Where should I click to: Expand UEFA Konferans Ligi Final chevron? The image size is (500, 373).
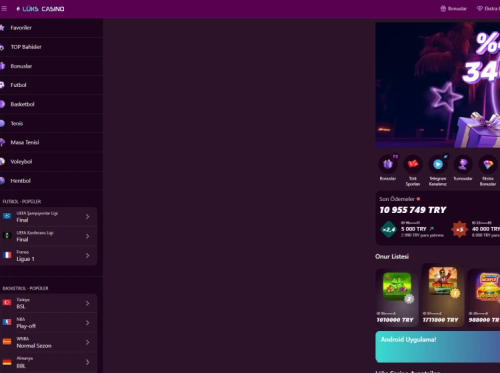[x=88, y=236]
